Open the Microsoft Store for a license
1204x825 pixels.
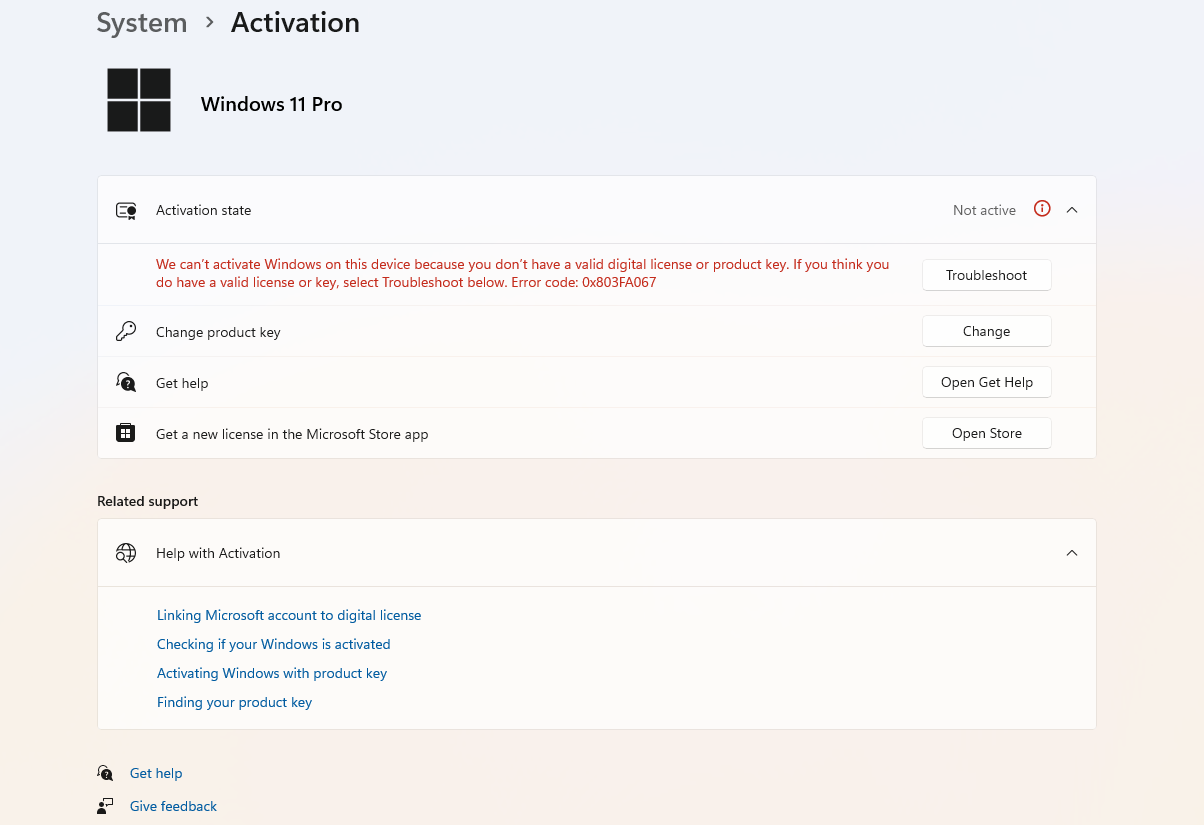(986, 432)
